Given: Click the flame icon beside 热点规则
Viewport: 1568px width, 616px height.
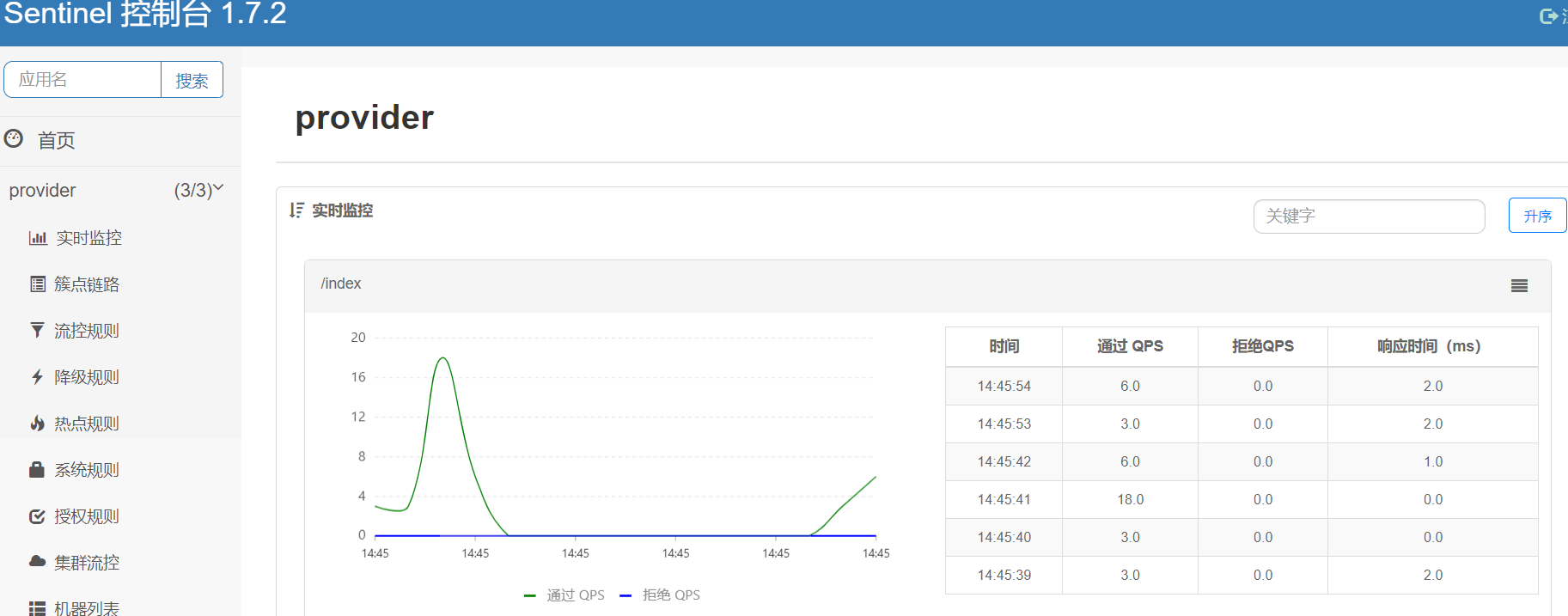Looking at the screenshot, I should click(37, 424).
